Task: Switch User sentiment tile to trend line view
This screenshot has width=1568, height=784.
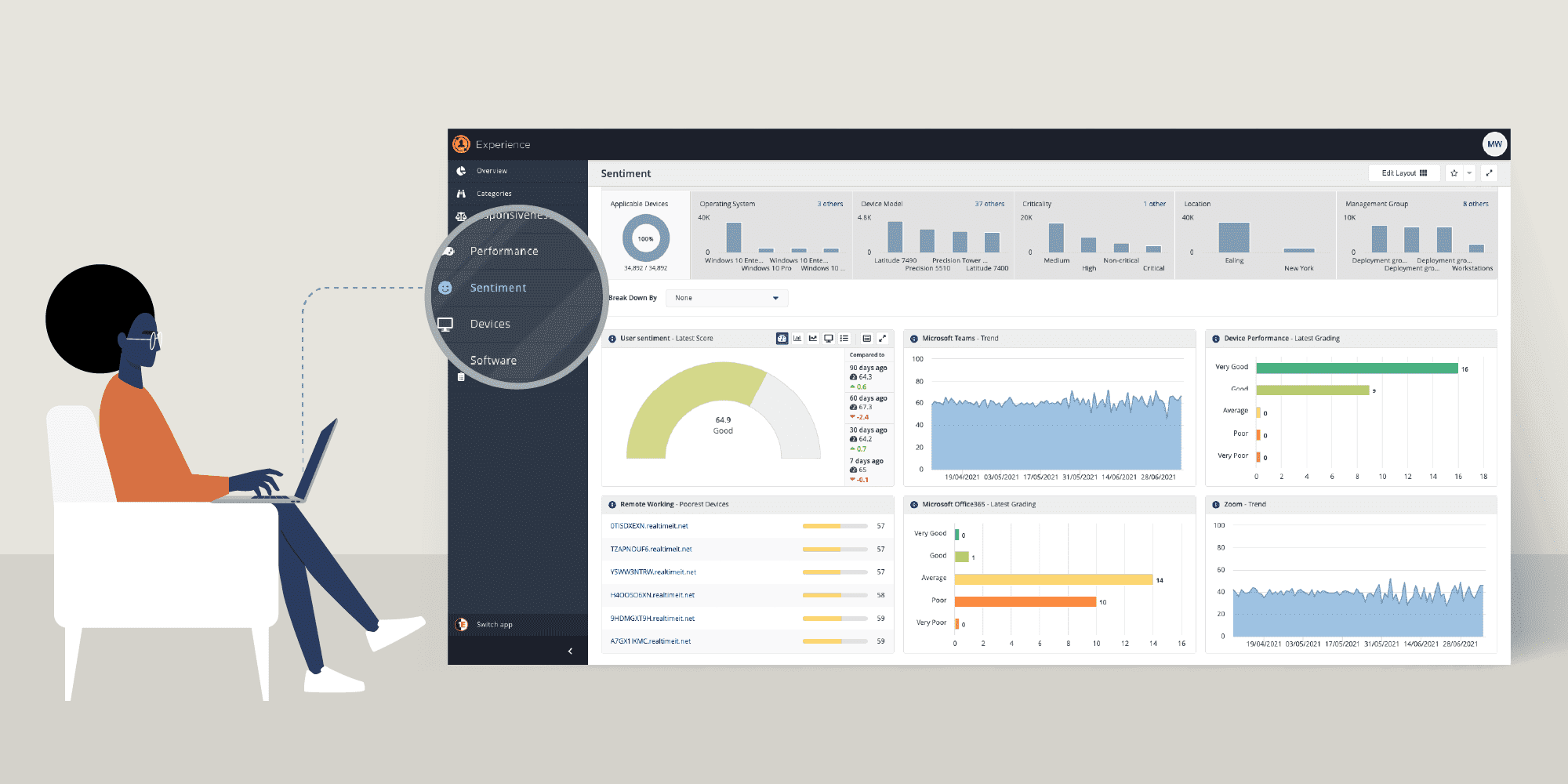Action: [813, 339]
